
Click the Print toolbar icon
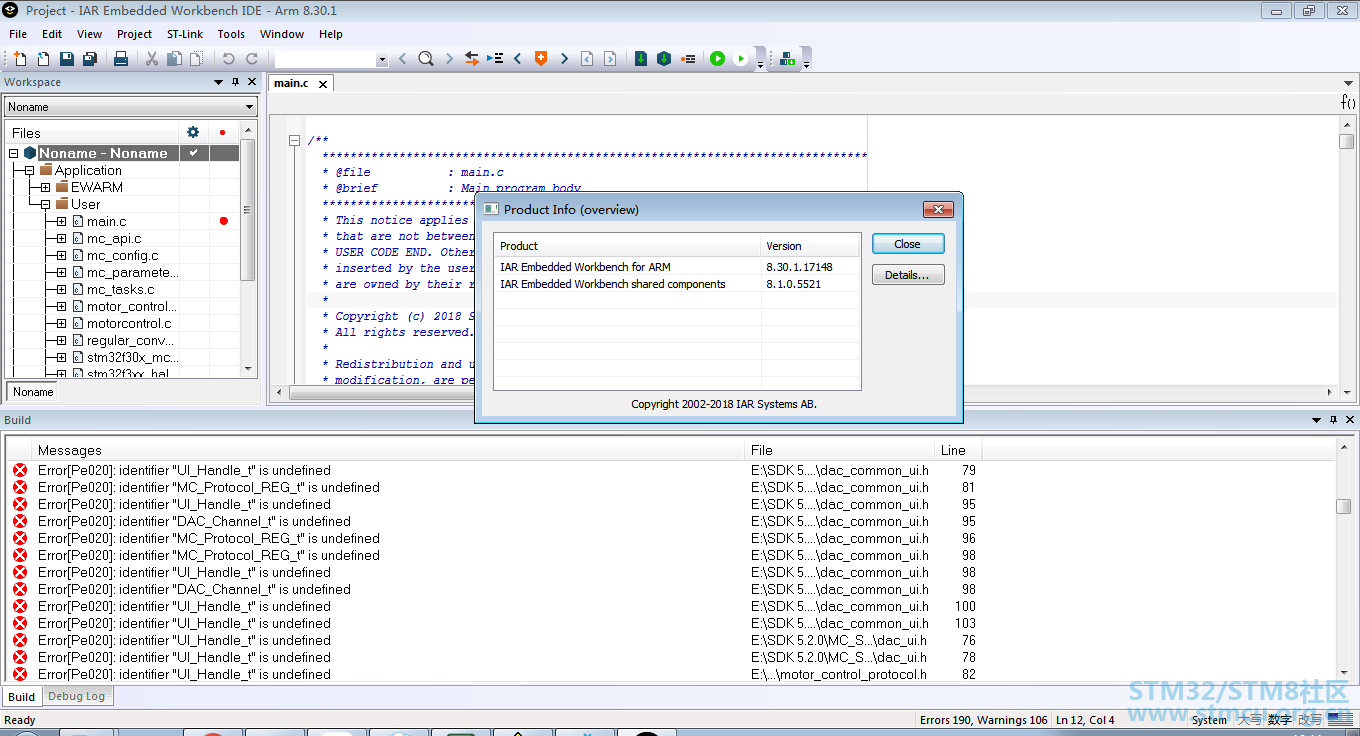click(x=121, y=59)
